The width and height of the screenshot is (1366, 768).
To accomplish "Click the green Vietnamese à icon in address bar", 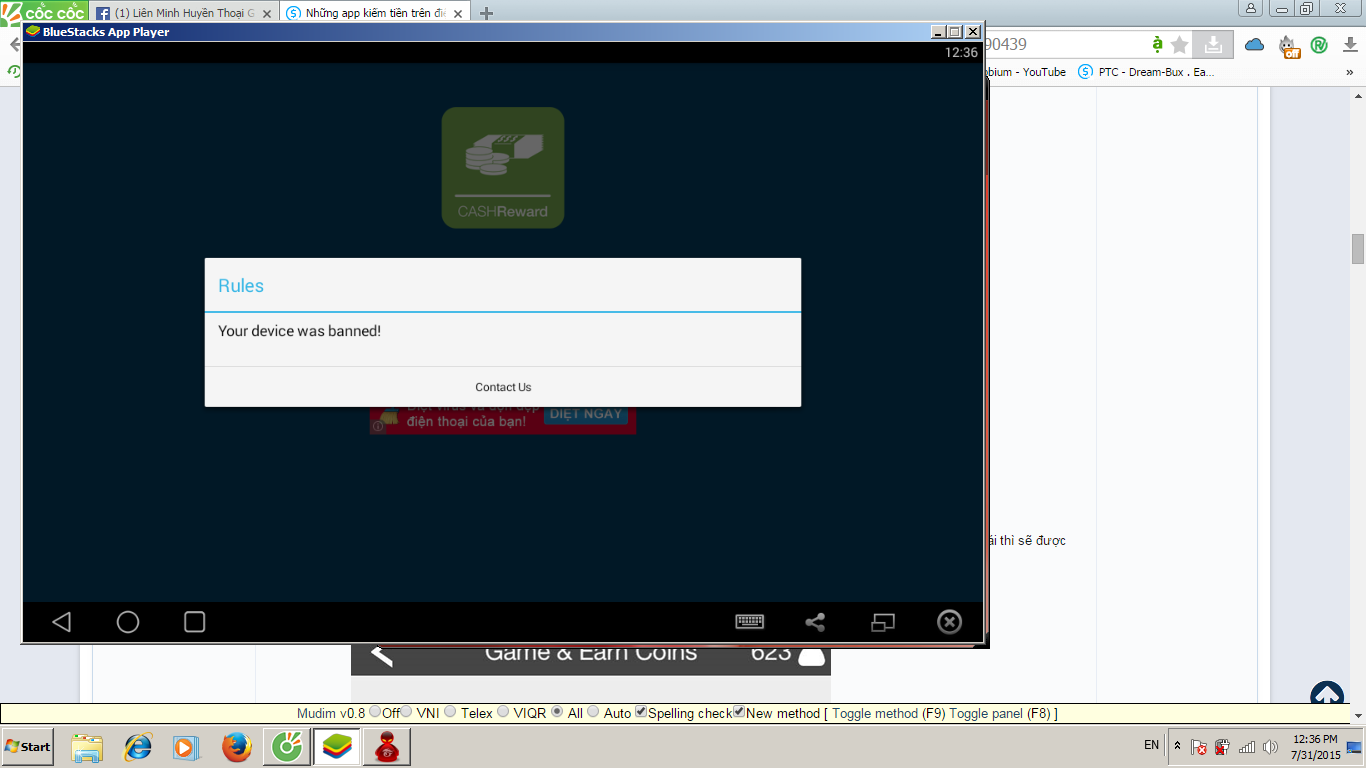I will tap(1157, 44).
